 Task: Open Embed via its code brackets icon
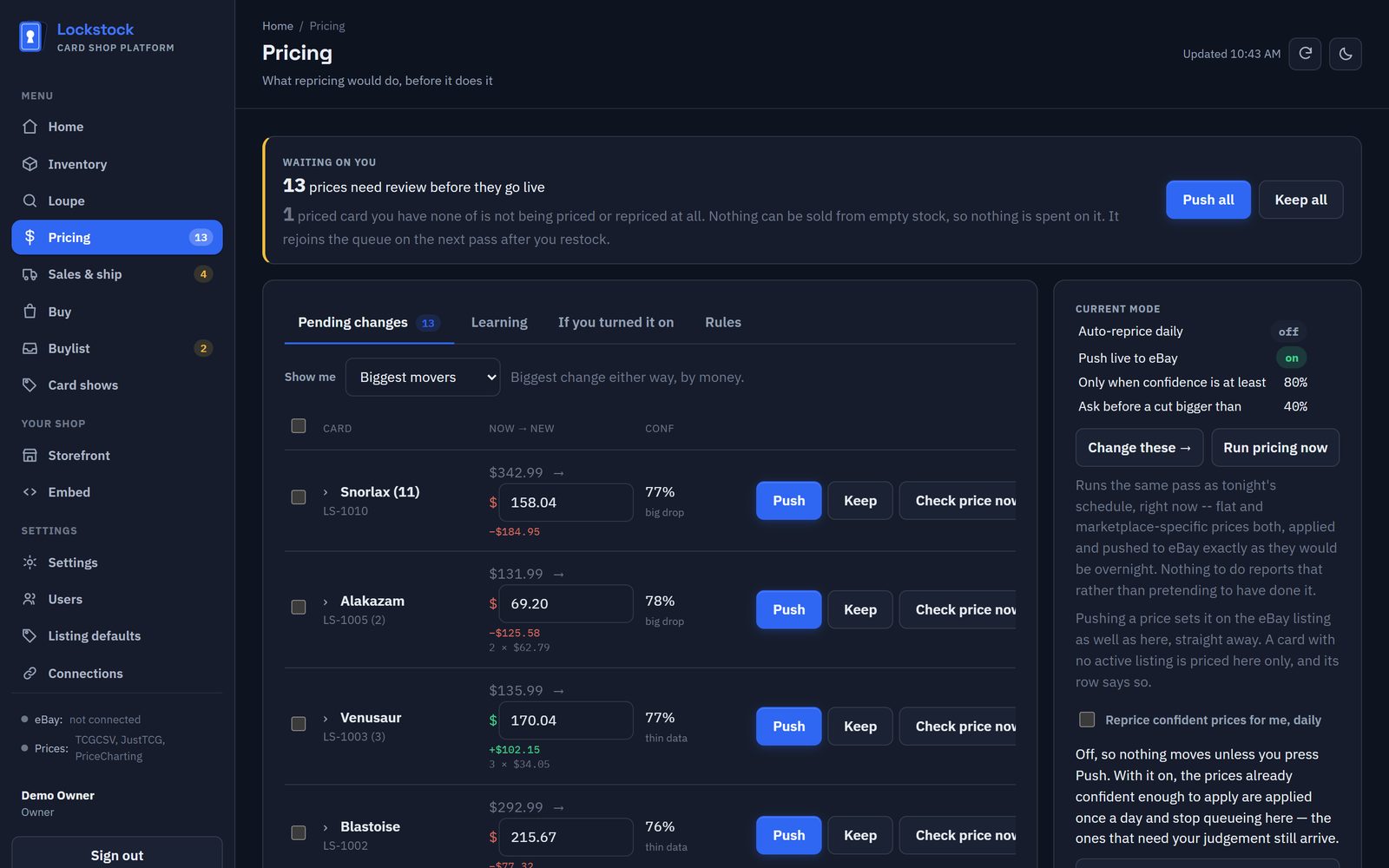click(x=30, y=492)
